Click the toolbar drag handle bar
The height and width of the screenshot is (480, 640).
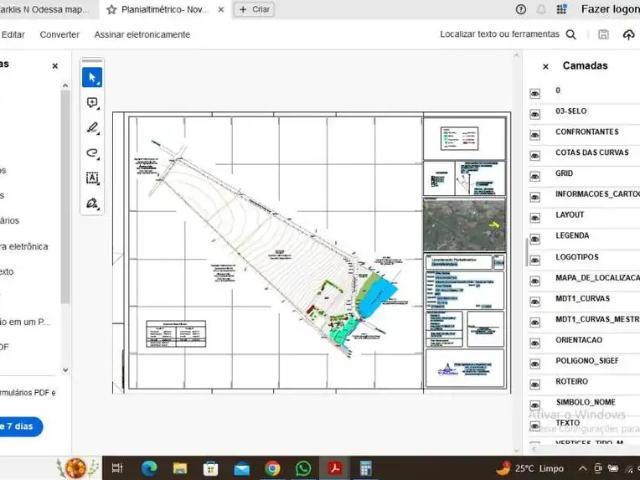pos(92,61)
